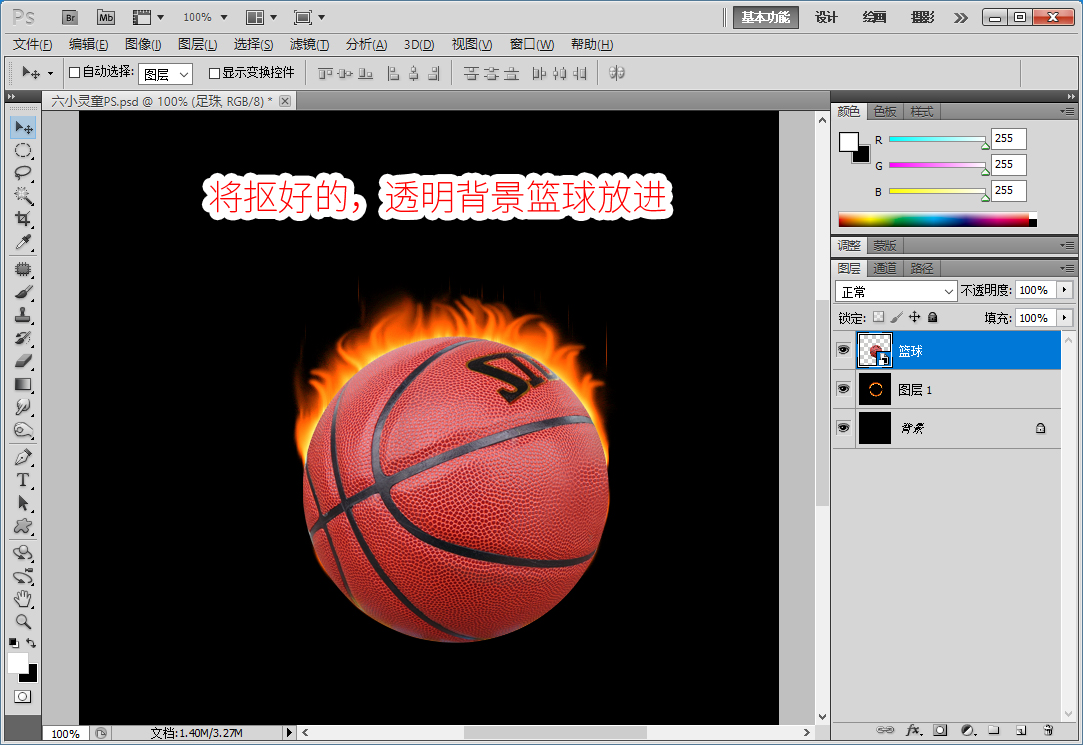Select the Brush tool
This screenshot has width=1083, height=745.
[x=23, y=292]
